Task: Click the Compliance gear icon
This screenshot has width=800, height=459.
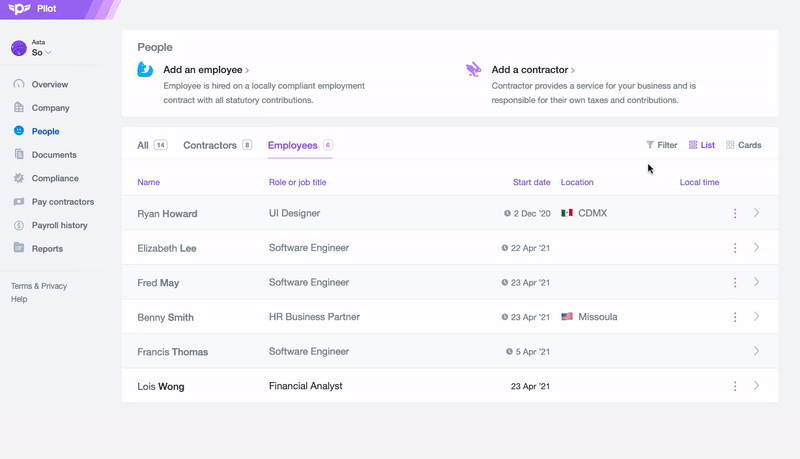Action: coord(19,178)
